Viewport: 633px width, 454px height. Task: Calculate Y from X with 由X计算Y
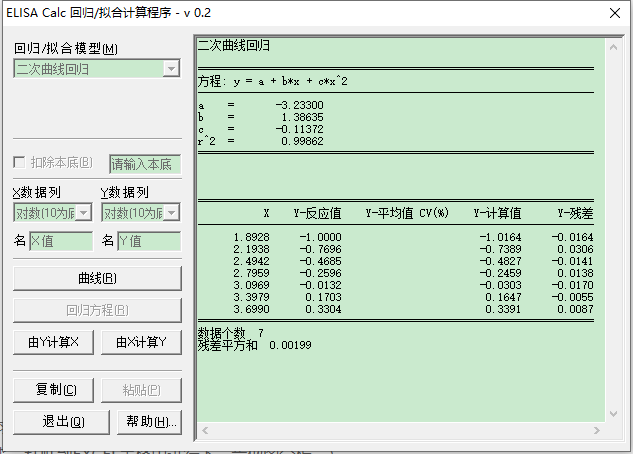click(141, 343)
